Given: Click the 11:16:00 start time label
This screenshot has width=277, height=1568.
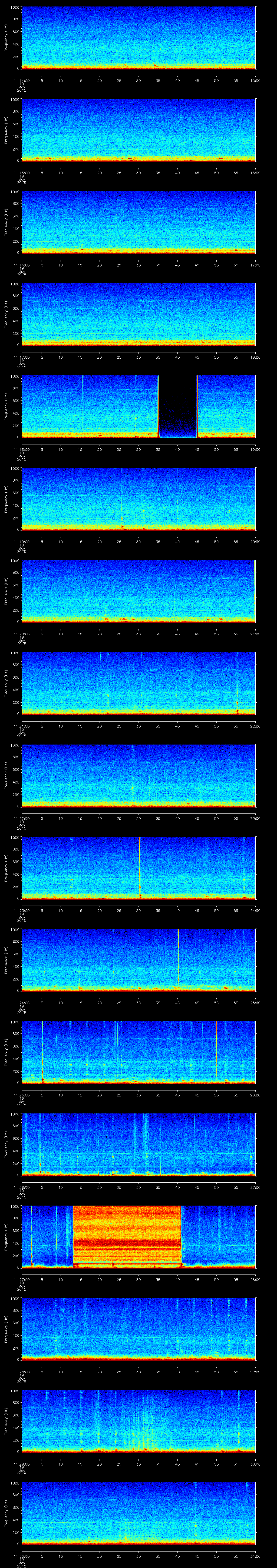Looking at the screenshot, I should [x=21, y=265].
